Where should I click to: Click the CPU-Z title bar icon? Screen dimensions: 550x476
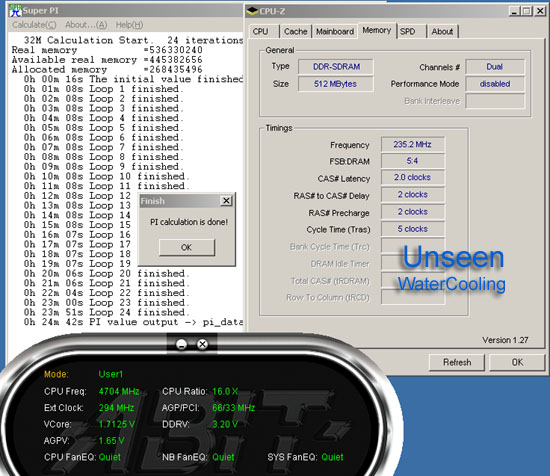[x=252, y=11]
